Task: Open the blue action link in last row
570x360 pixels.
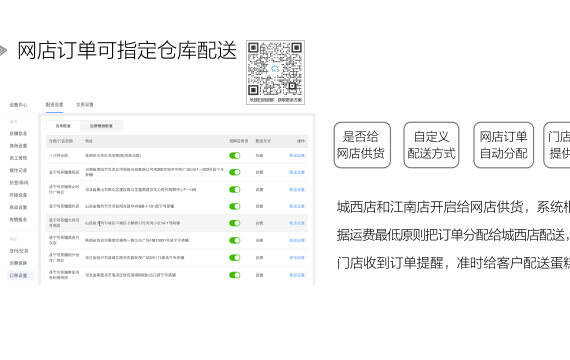Action: point(297,275)
